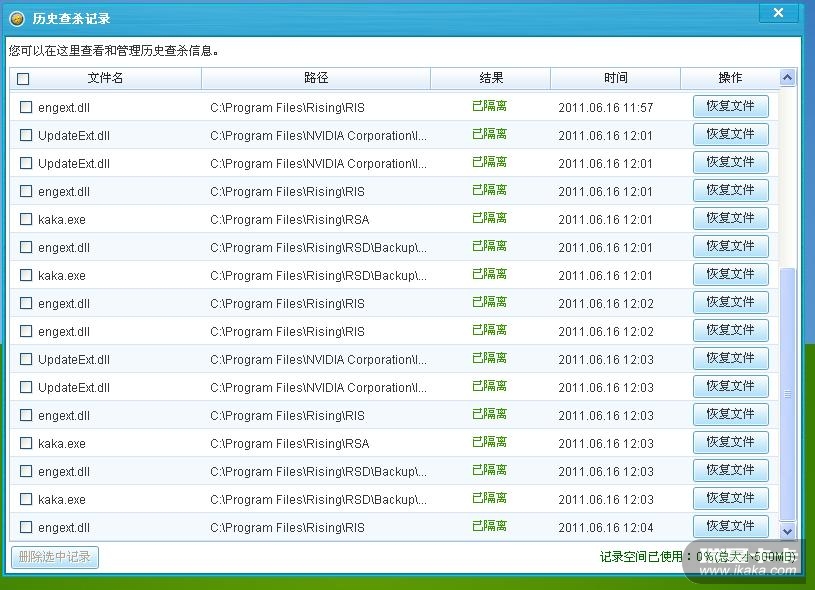Click 恢复文件 for engext.dll RIS at 12:03
Image resolution: width=815 pixels, height=590 pixels.
click(730, 414)
